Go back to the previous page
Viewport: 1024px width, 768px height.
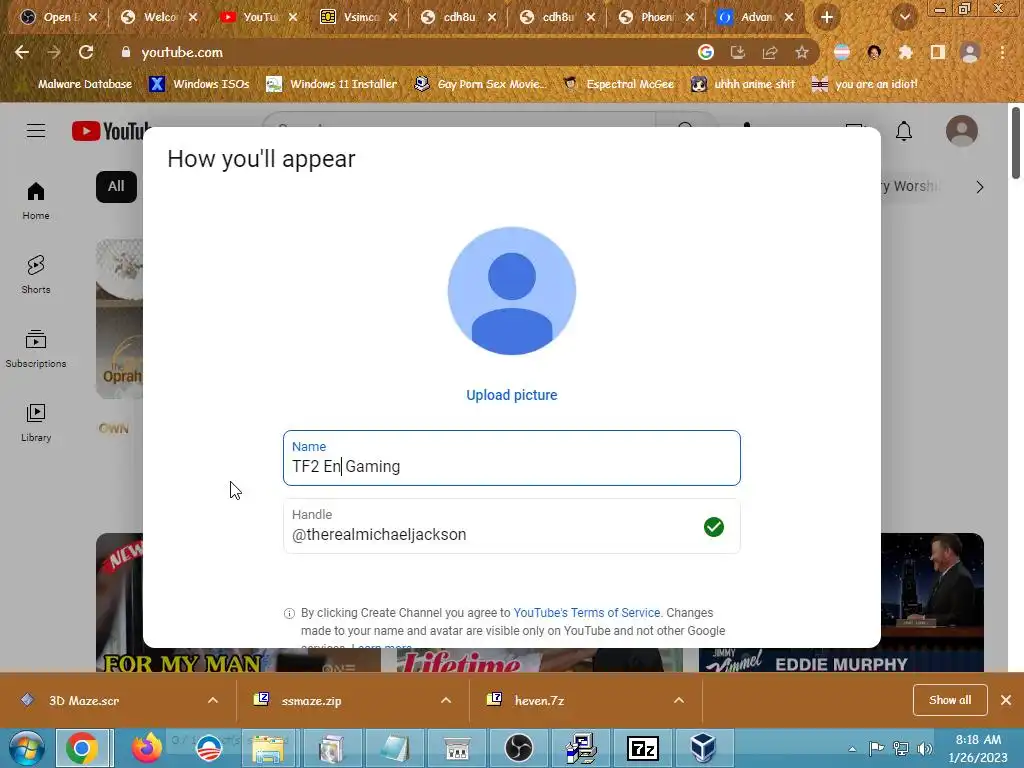pos(22,52)
